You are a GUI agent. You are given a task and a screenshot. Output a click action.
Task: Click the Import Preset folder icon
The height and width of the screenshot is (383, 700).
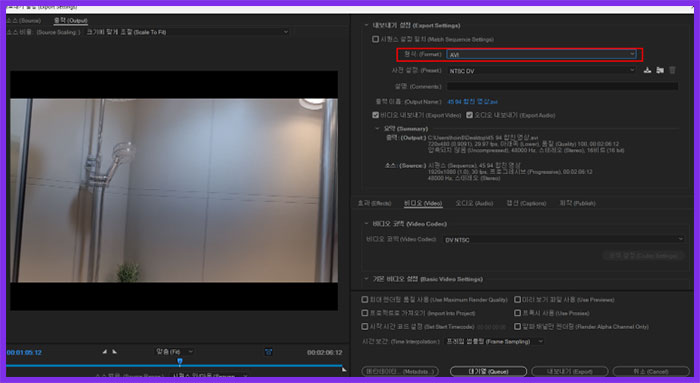[x=660, y=70]
